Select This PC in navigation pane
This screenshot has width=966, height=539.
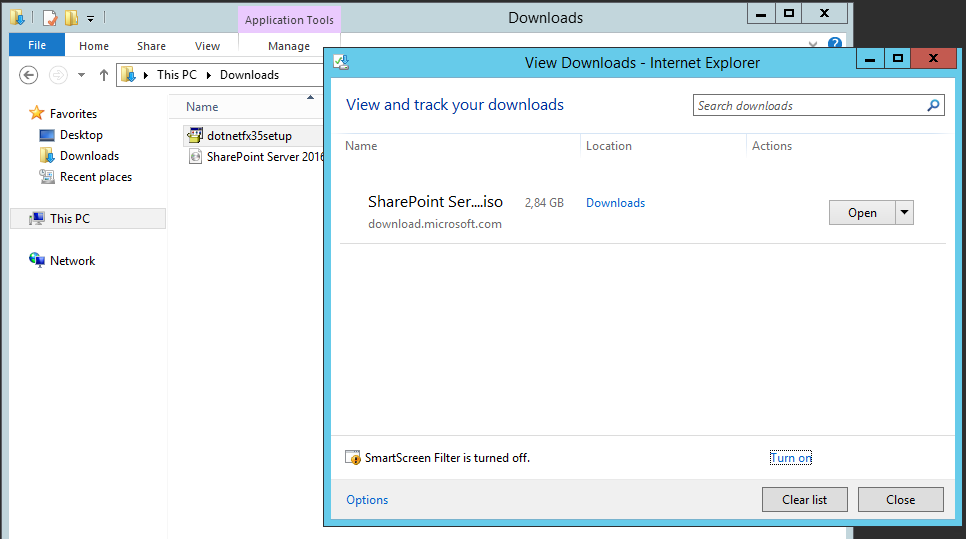pyautogui.click(x=88, y=218)
